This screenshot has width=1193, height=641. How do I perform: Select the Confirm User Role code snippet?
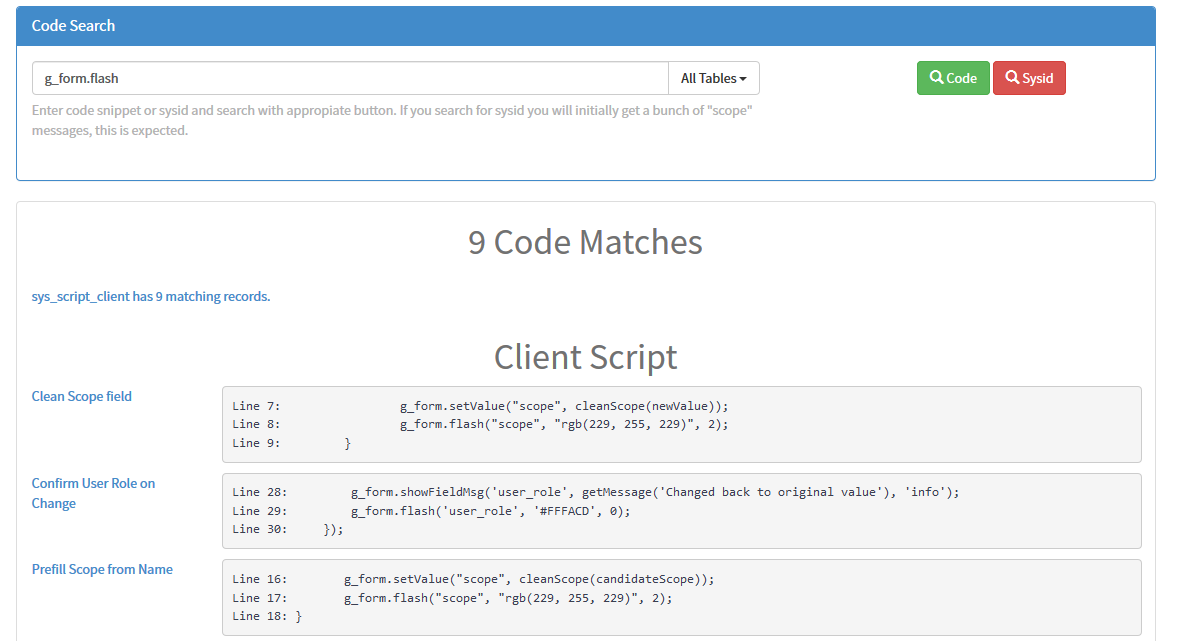(x=679, y=510)
